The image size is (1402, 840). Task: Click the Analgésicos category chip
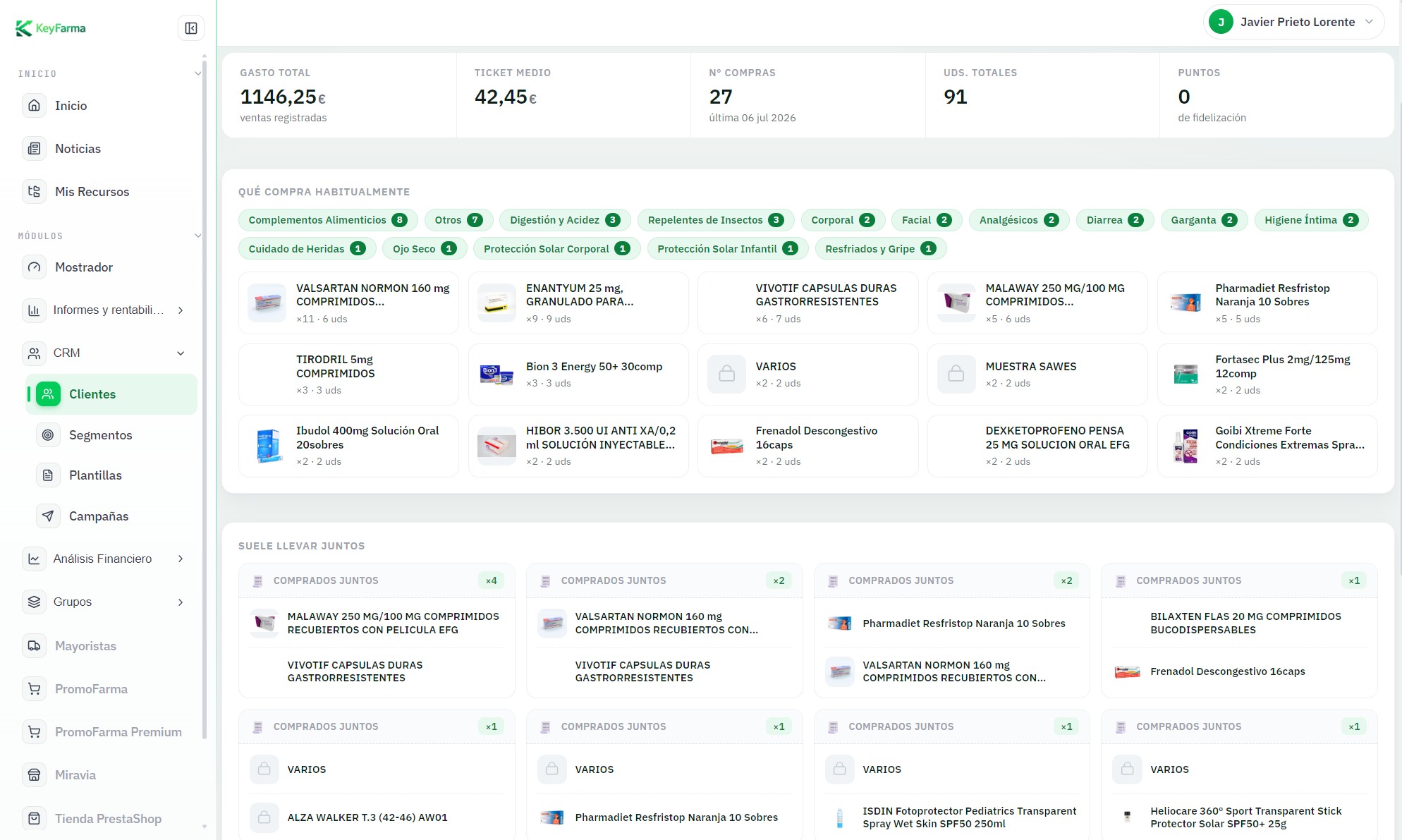coord(1019,220)
